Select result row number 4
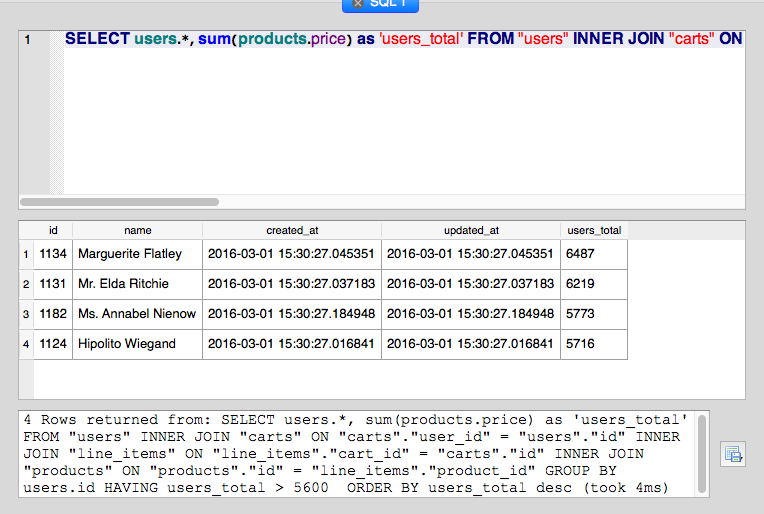Image resolution: width=764 pixels, height=514 pixels. coord(26,344)
